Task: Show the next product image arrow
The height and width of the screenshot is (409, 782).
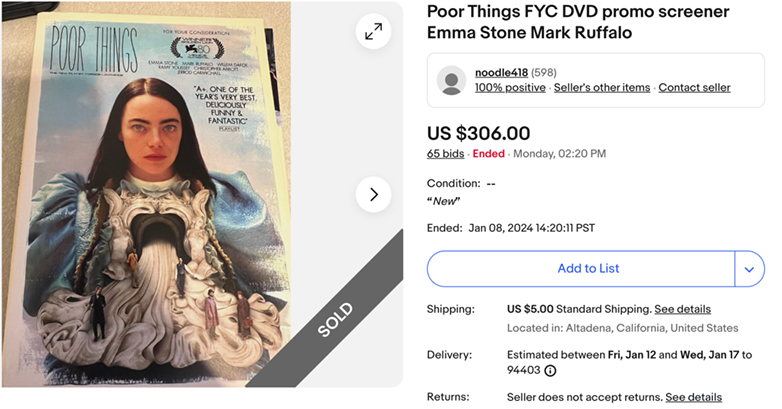Action: tap(373, 194)
